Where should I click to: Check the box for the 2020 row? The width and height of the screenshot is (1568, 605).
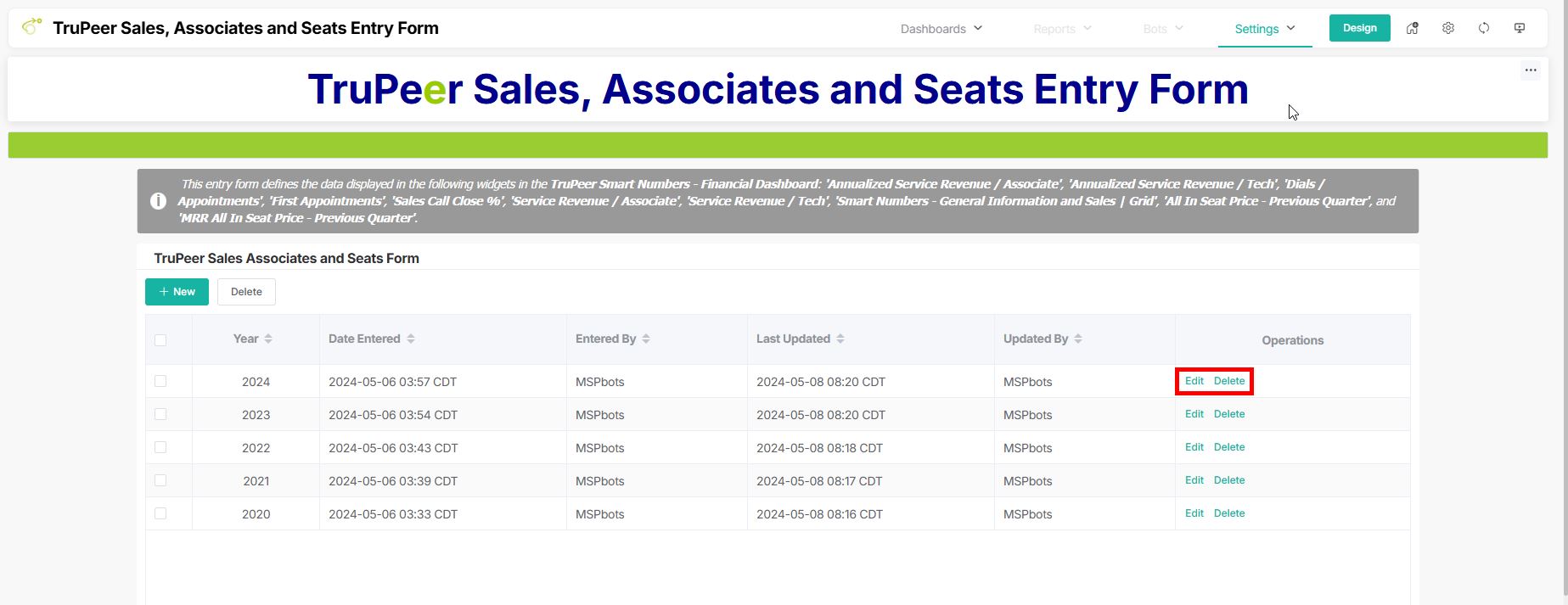tap(160, 513)
